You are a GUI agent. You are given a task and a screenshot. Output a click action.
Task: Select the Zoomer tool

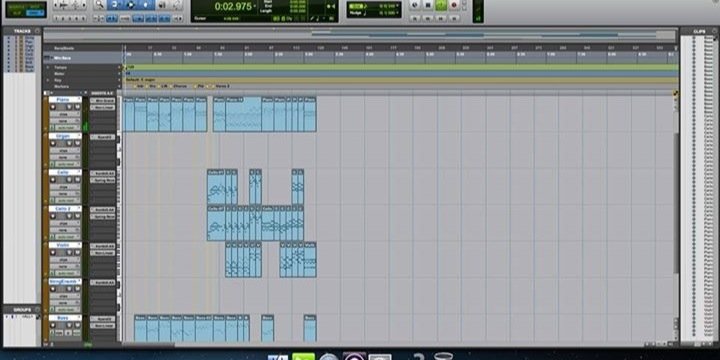pos(100,5)
